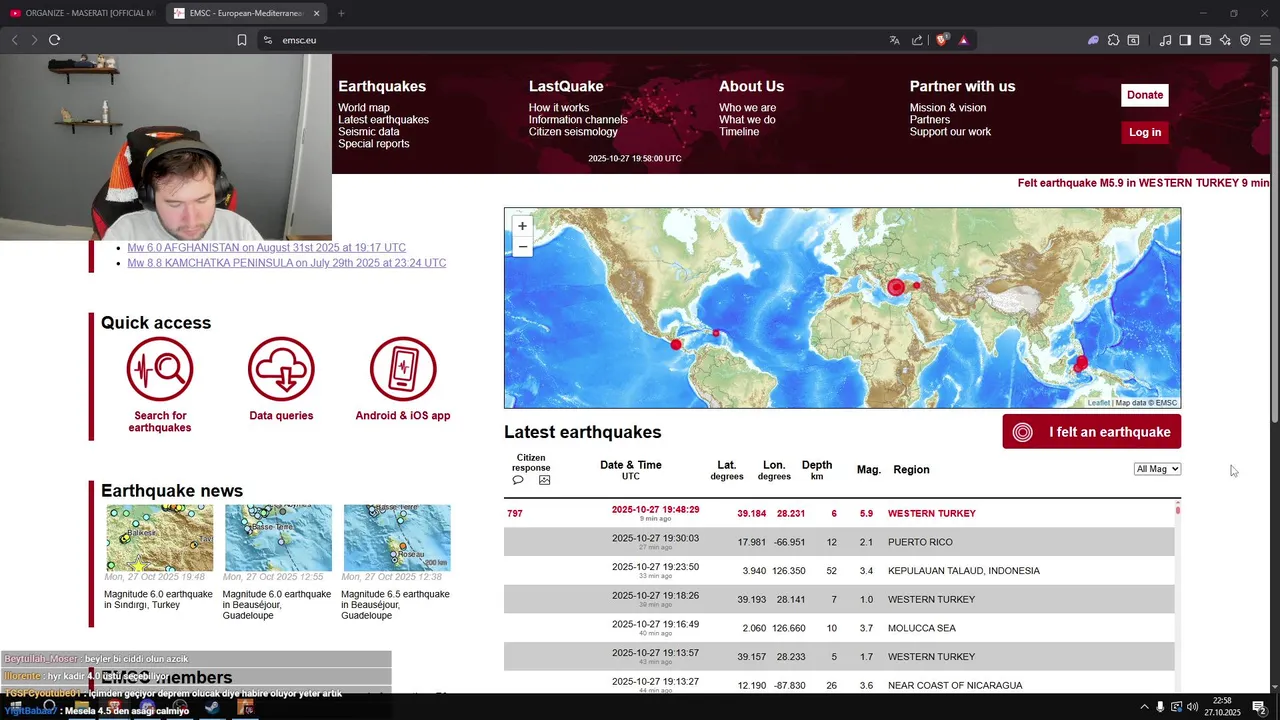The width and height of the screenshot is (1280, 720).
Task: Click the Sindirgi Turkey news thumbnail
Action: coord(160,538)
